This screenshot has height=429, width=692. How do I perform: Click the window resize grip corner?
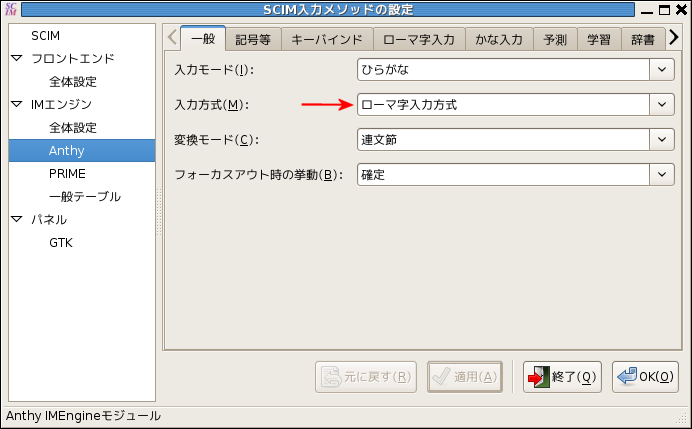682,418
